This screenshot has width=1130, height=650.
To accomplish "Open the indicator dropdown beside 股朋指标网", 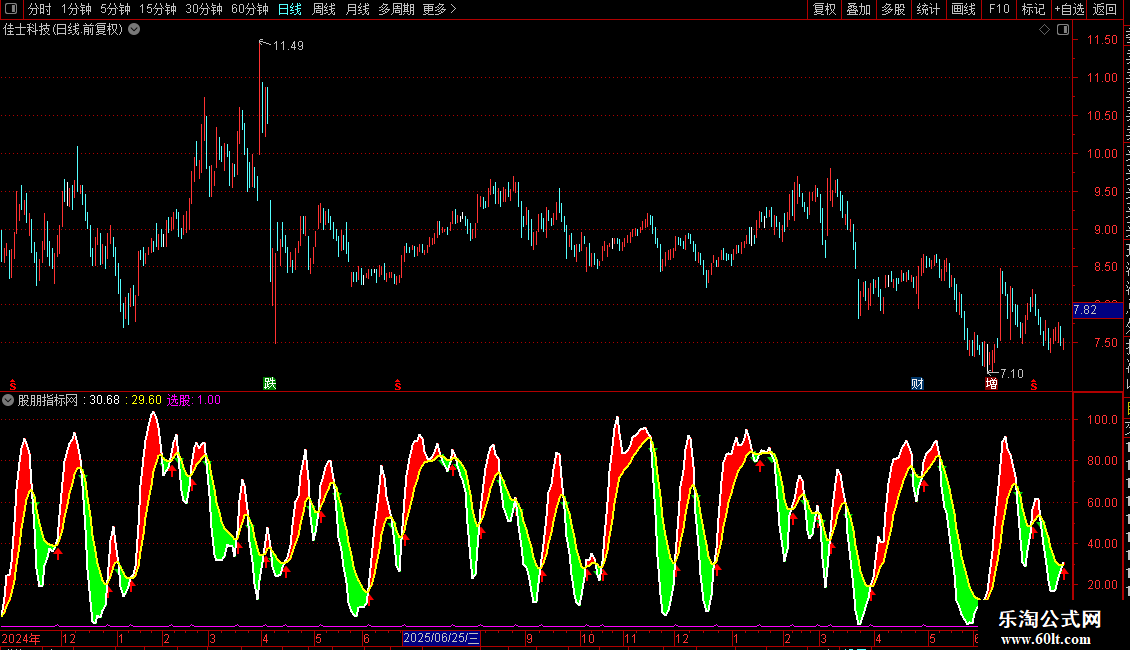I will (x=8, y=400).
